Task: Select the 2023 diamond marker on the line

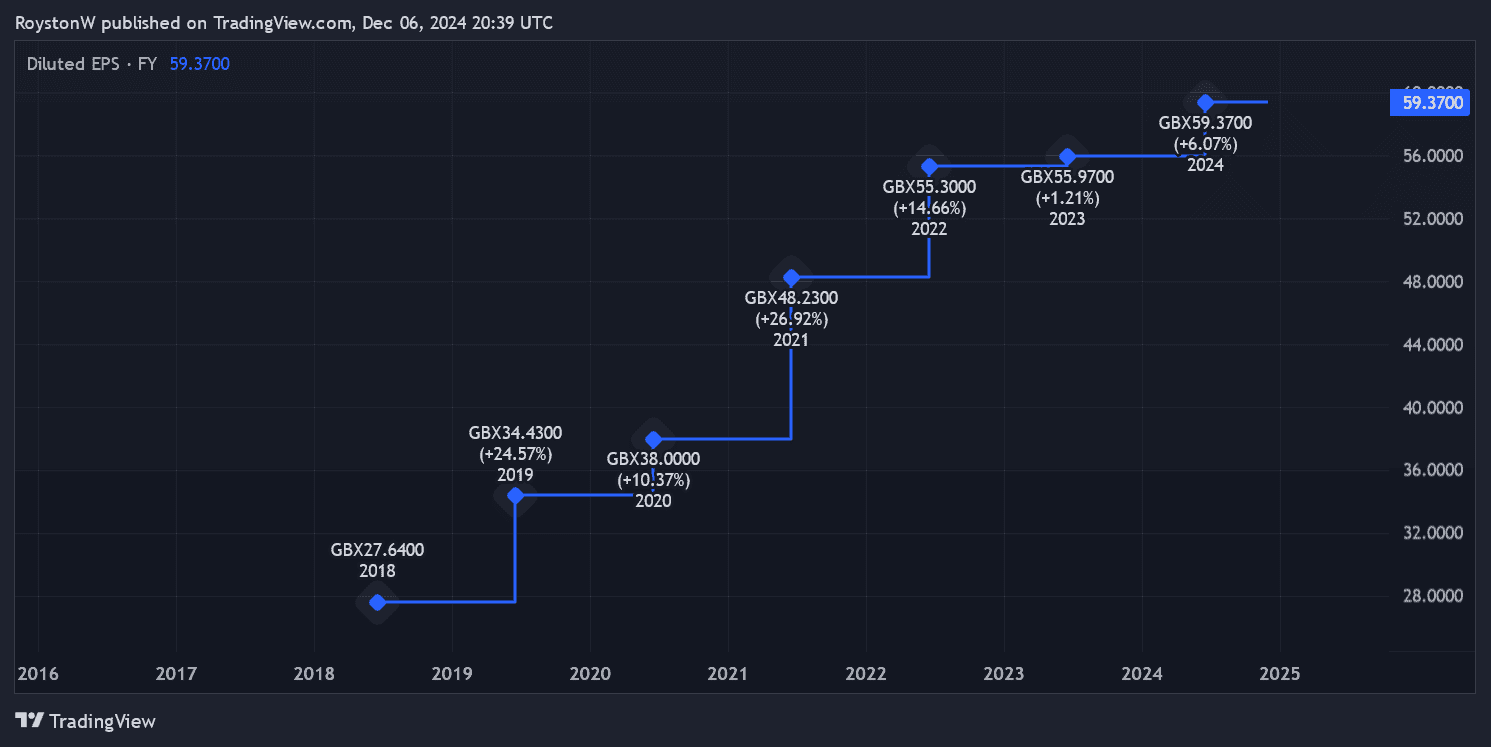Action: [1067, 156]
